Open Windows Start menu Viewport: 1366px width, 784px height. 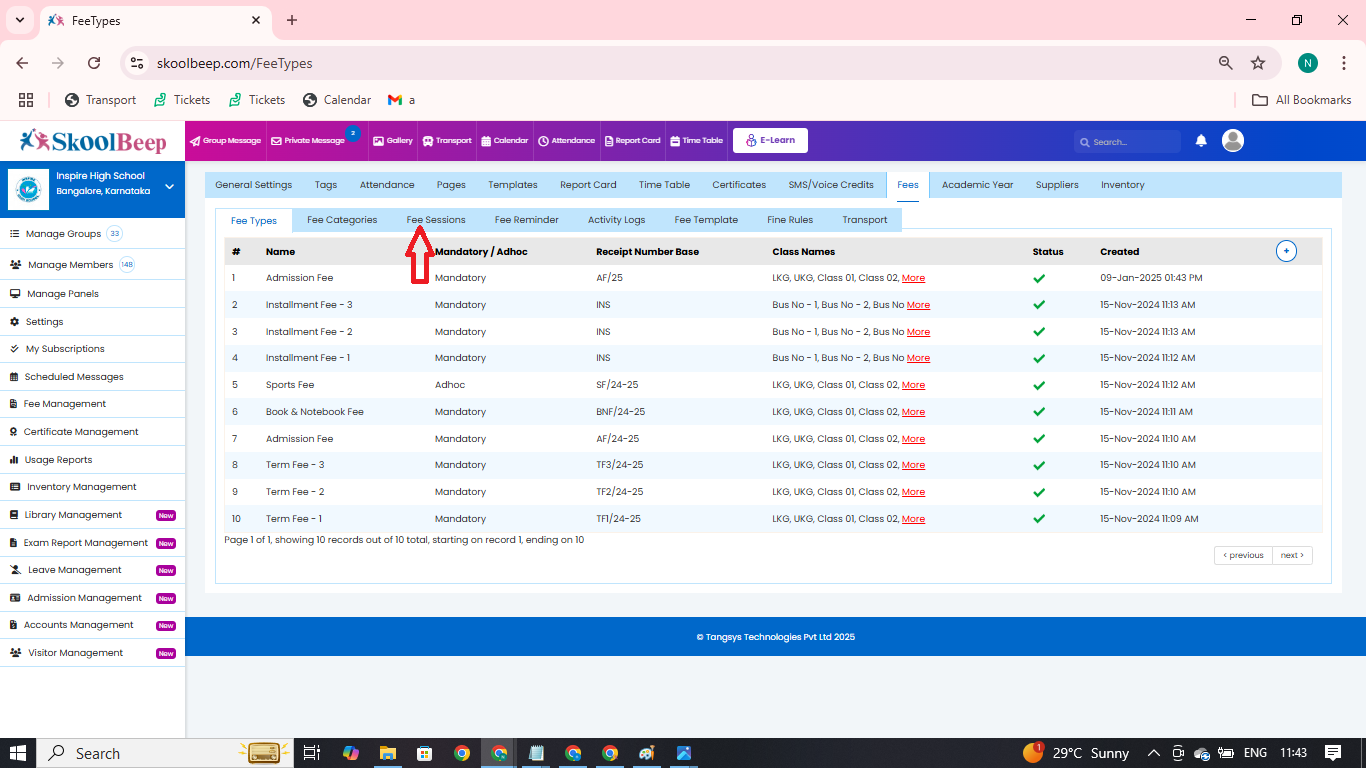point(18,753)
